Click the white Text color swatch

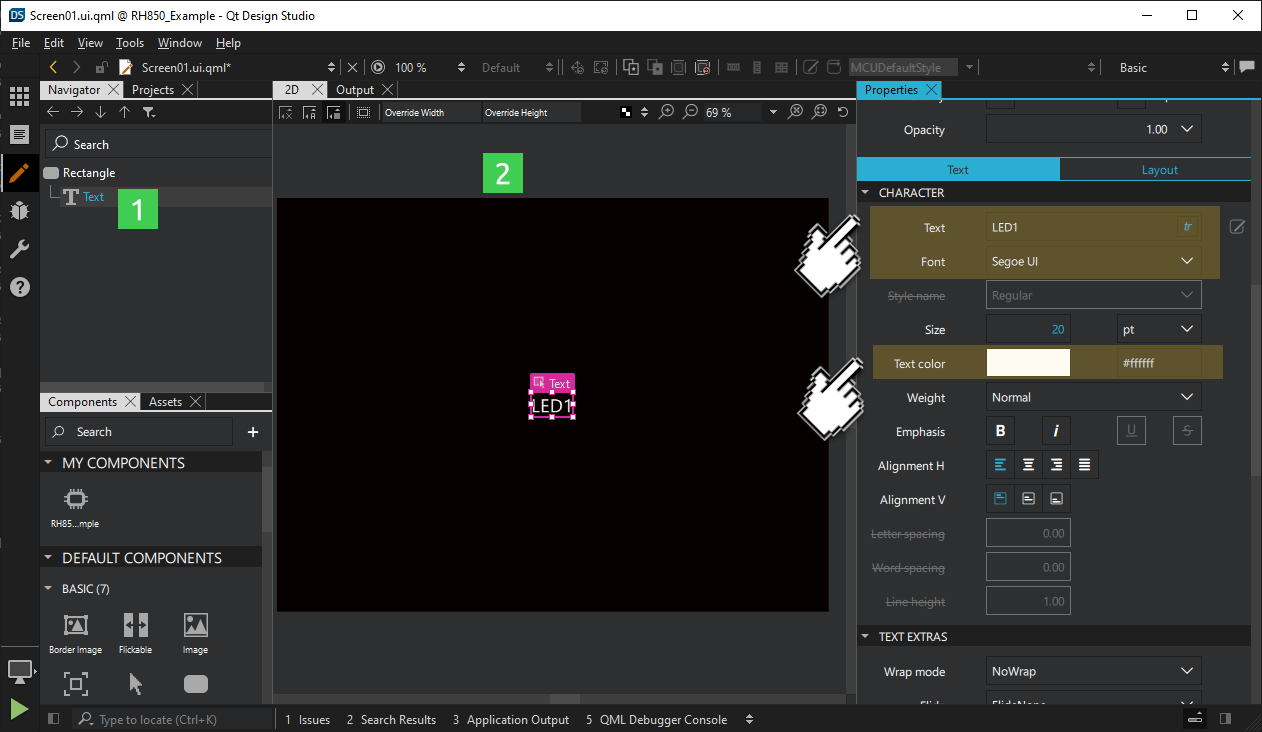[x=1026, y=362]
